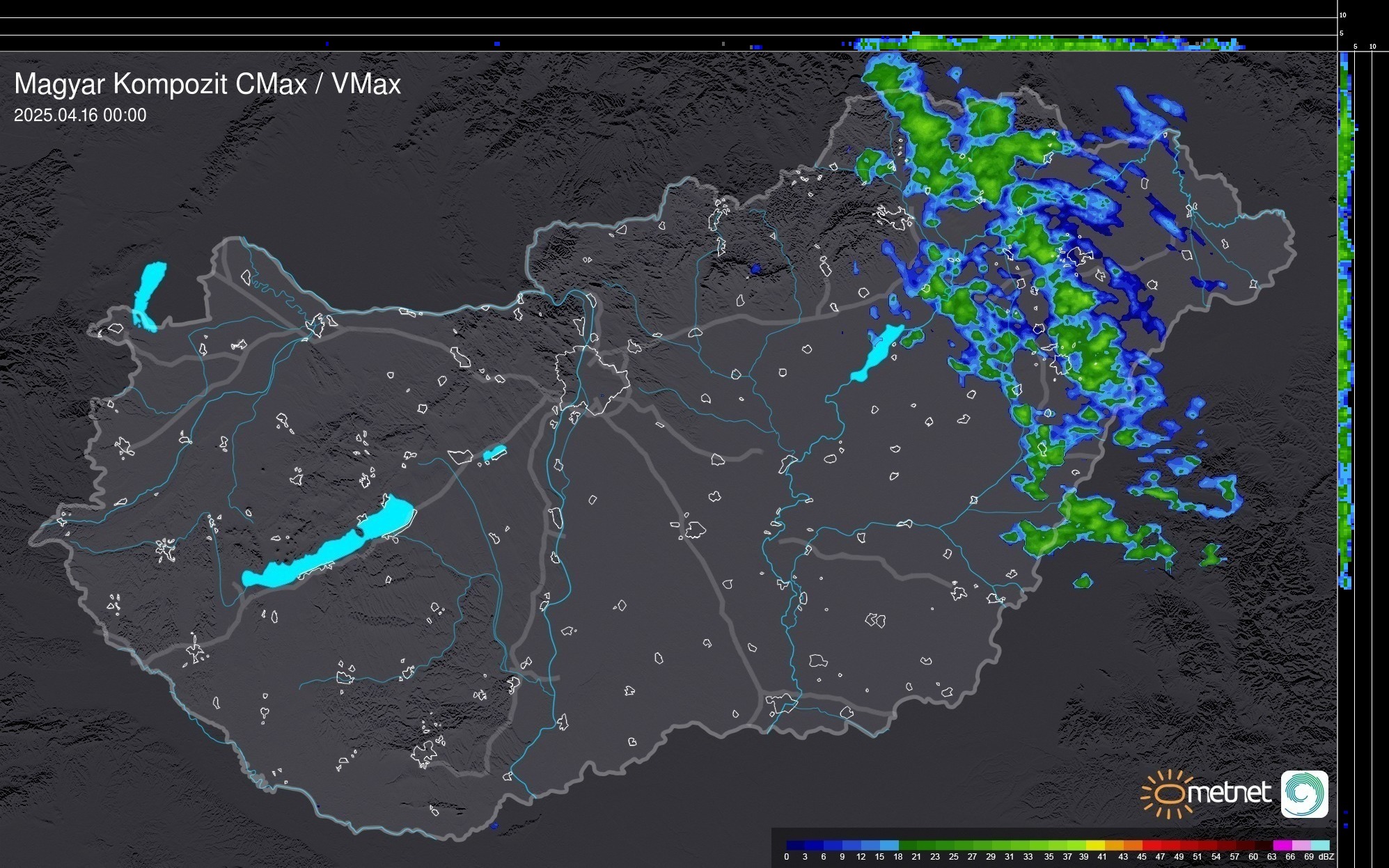Click small Lake Velence northeast of Balaton

tap(494, 453)
